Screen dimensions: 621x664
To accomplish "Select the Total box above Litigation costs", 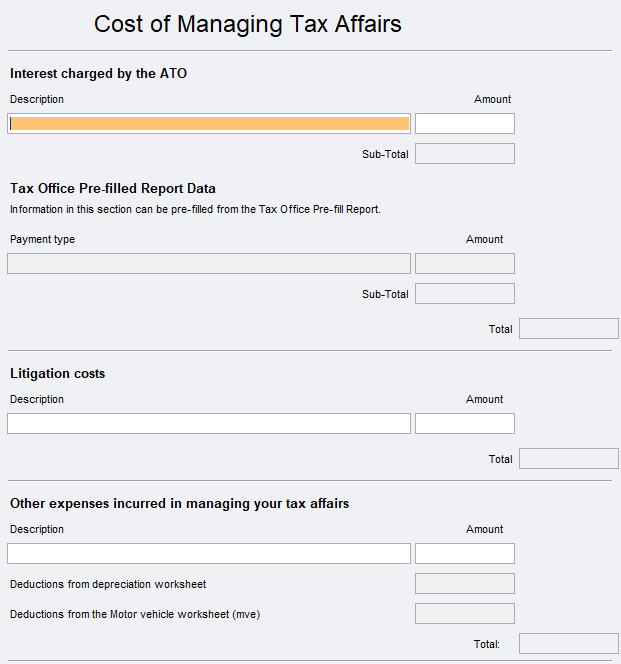I will point(568,329).
